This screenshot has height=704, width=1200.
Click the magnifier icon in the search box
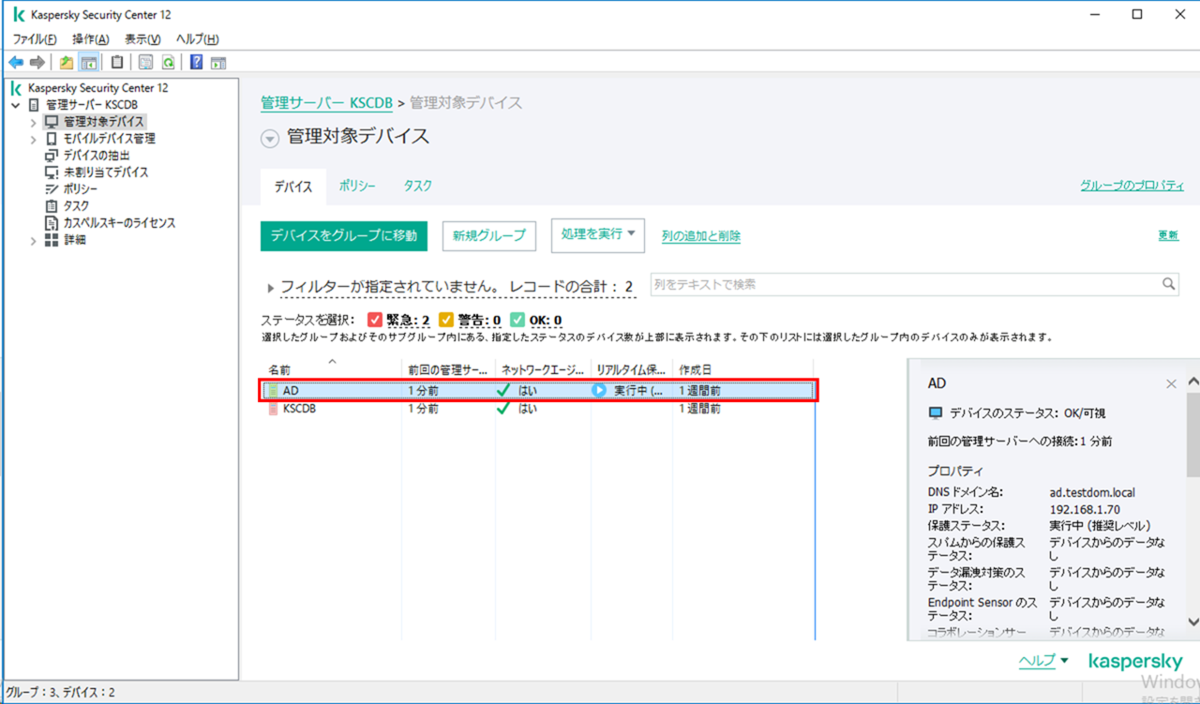1168,285
